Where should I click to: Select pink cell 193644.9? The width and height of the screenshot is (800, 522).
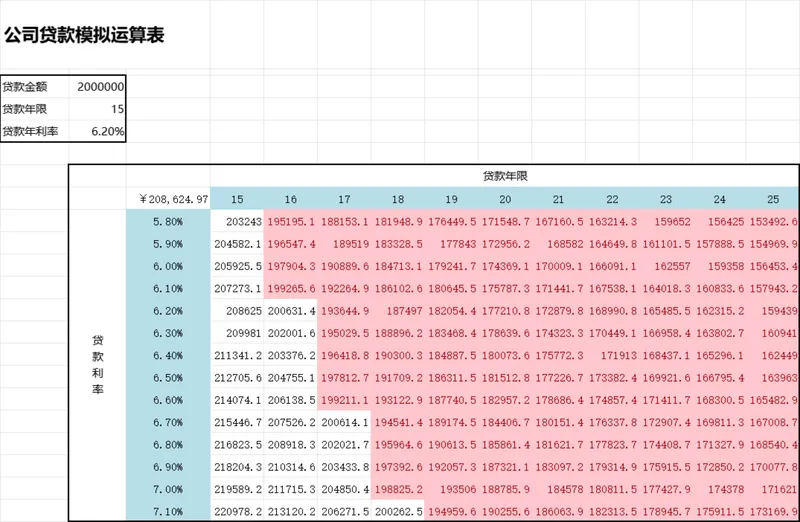point(344,311)
